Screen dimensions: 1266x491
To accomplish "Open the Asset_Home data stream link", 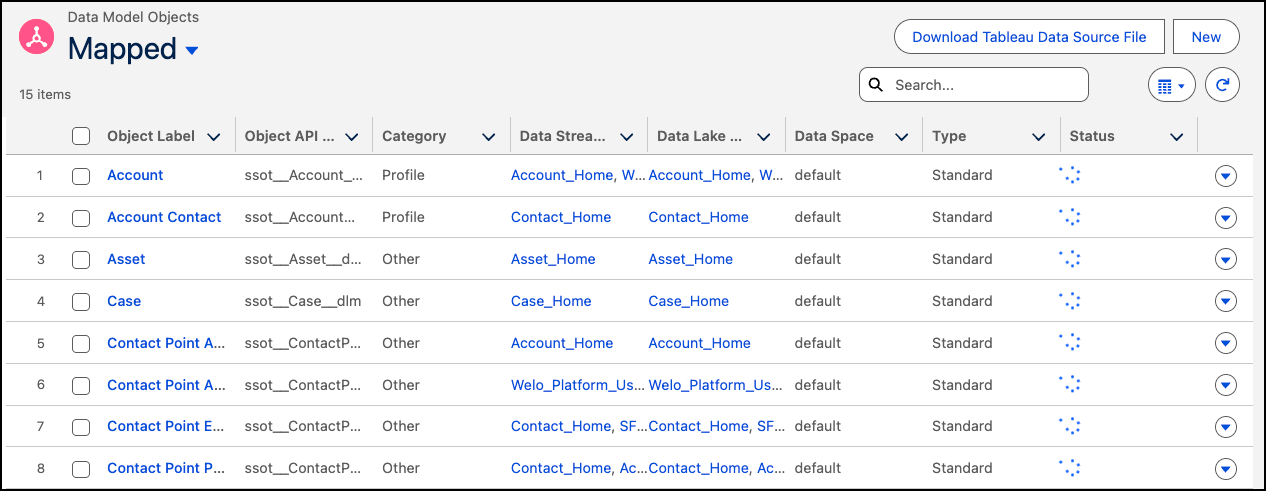I will click(x=553, y=260).
